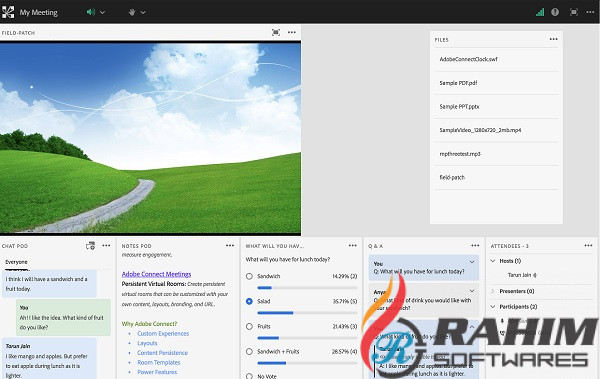The width and height of the screenshot is (600, 379).
Task: Click the shared landscape image area
Action: click(150, 138)
